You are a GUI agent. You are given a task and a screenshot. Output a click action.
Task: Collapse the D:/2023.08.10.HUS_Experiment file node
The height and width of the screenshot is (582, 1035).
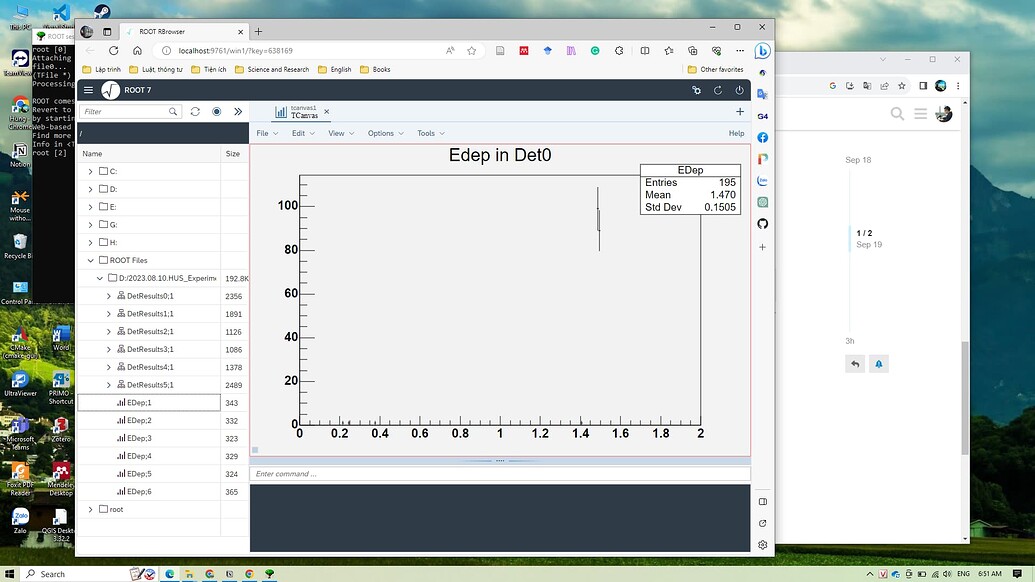tap(100, 277)
